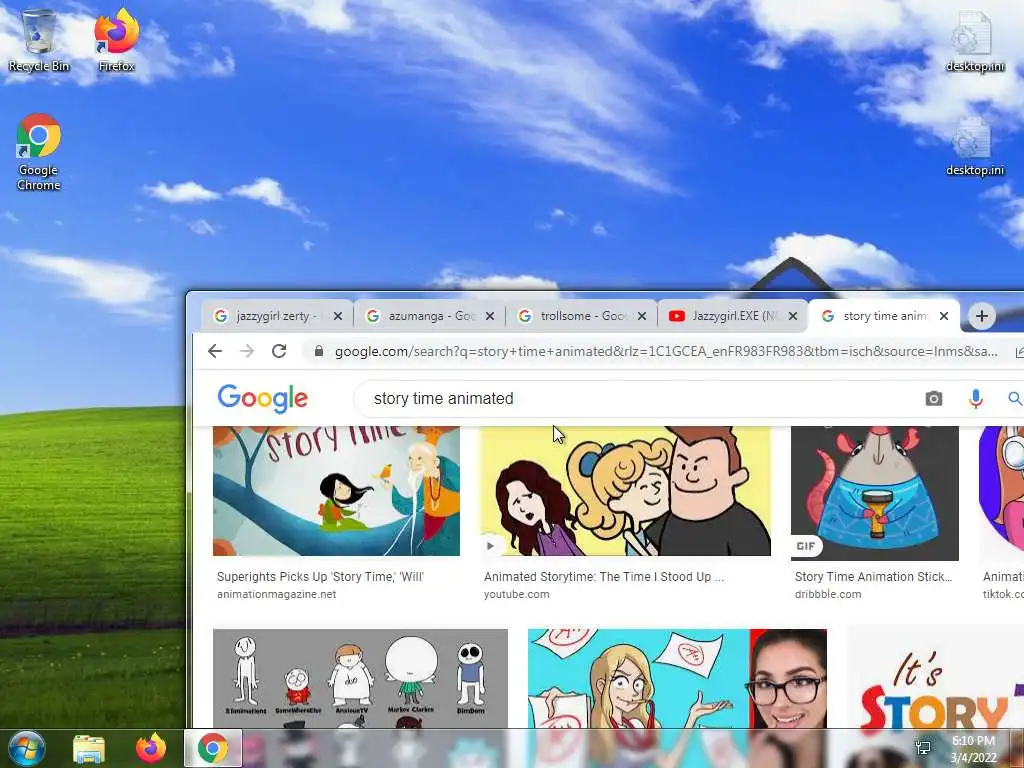The image size is (1024, 768).
Task: Open the Firefox desktop shortcut
Action: tap(116, 40)
